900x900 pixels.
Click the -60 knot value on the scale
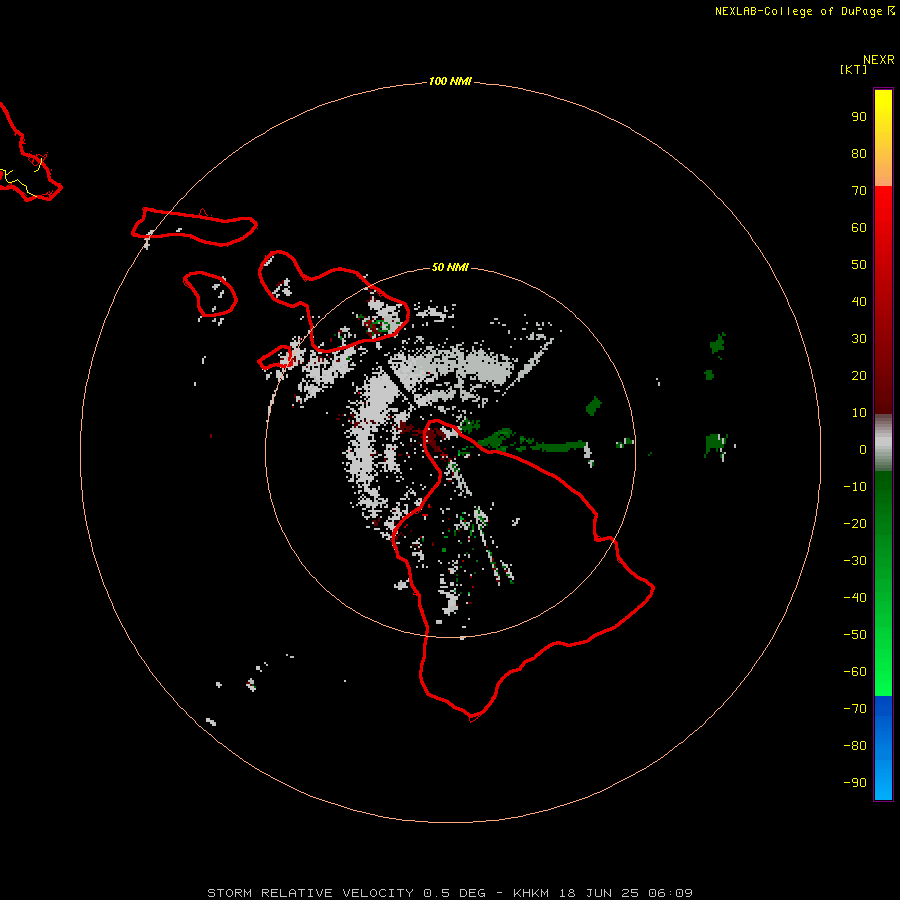point(855,672)
